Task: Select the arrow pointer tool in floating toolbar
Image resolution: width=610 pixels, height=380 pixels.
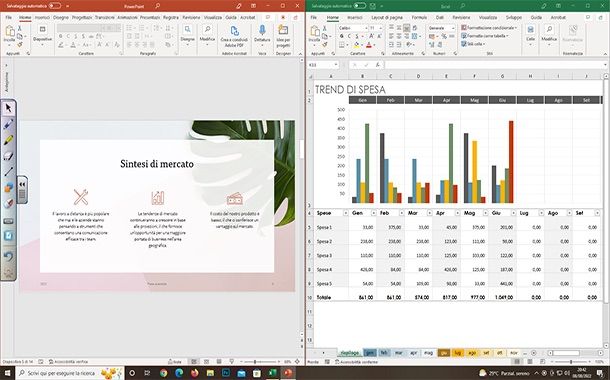Action: [x=9, y=109]
